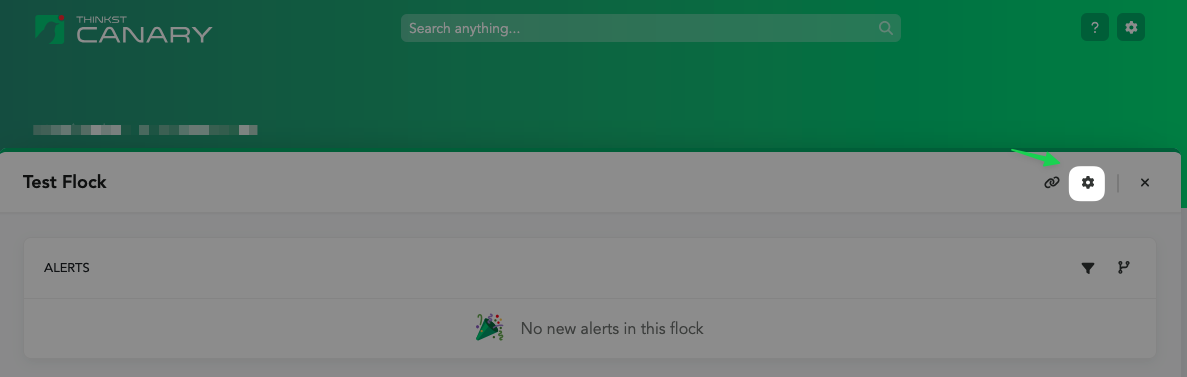Click the divider between gear and close icon

(x=1118, y=182)
